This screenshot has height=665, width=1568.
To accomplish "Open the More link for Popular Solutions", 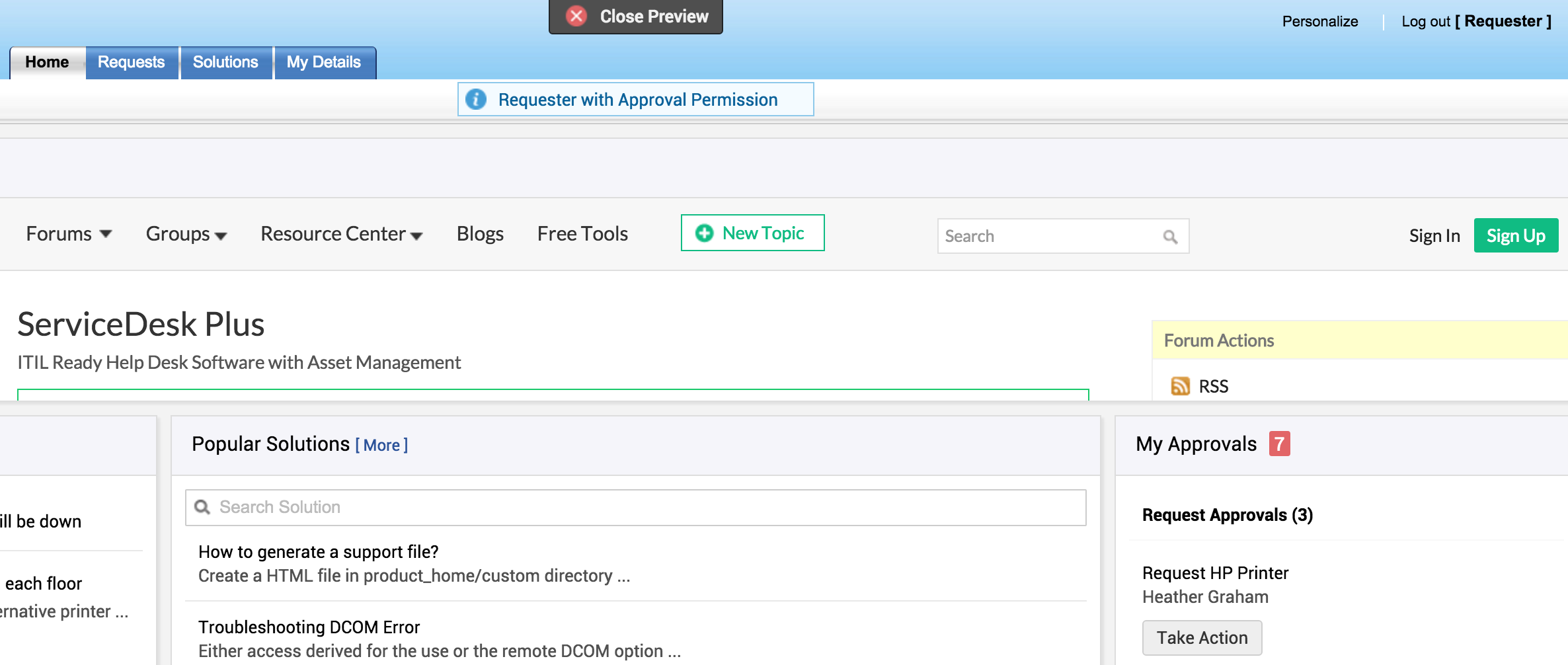I will click(381, 445).
